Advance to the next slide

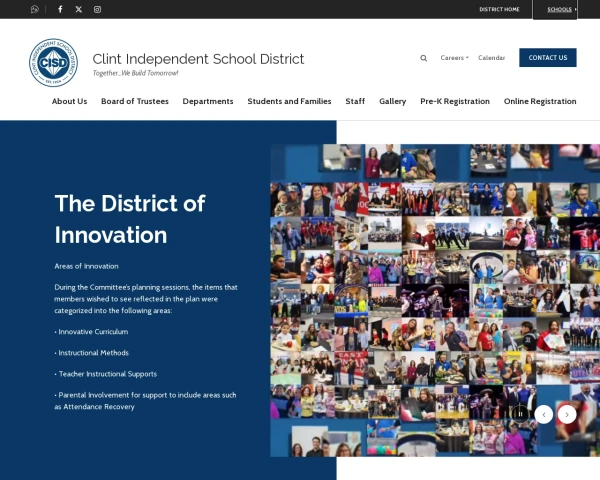point(567,413)
